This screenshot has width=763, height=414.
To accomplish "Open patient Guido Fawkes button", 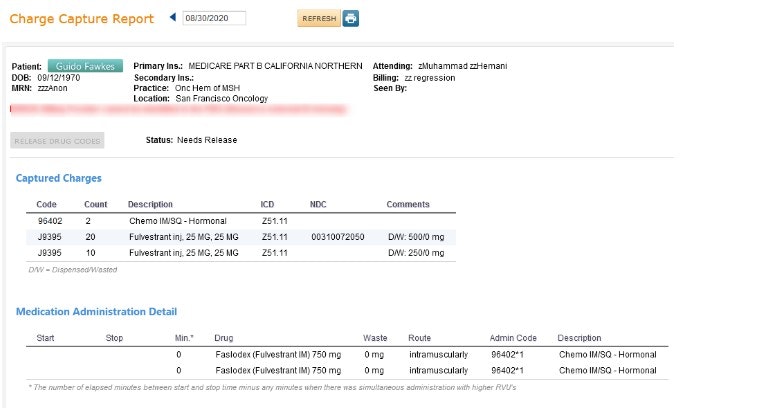I will pyautogui.click(x=85, y=66).
